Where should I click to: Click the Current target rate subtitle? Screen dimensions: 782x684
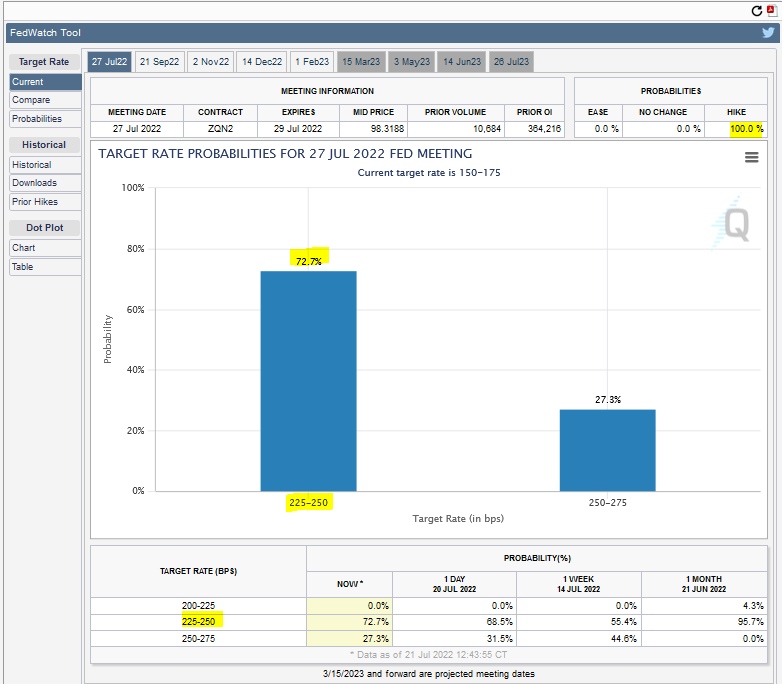[429, 173]
